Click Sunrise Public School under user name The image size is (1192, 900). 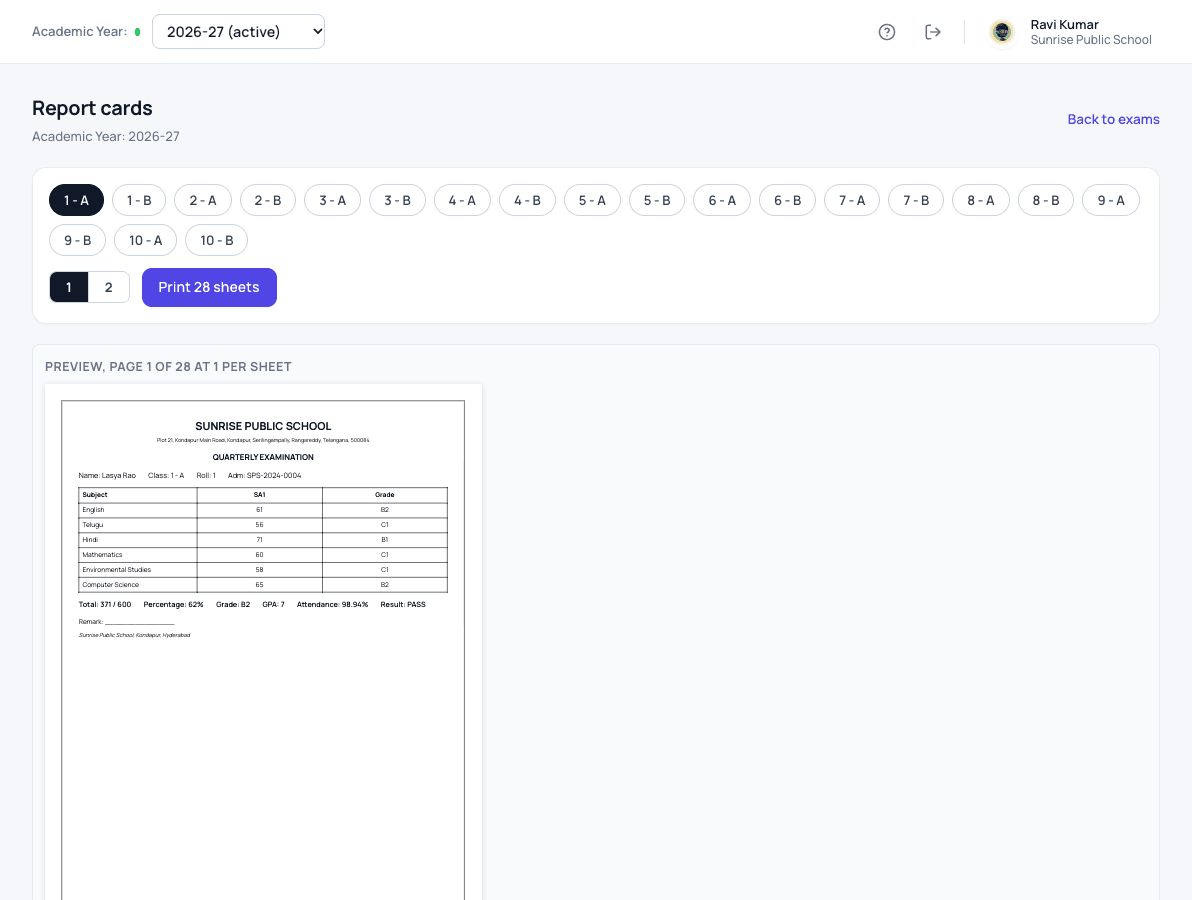[x=1091, y=40]
